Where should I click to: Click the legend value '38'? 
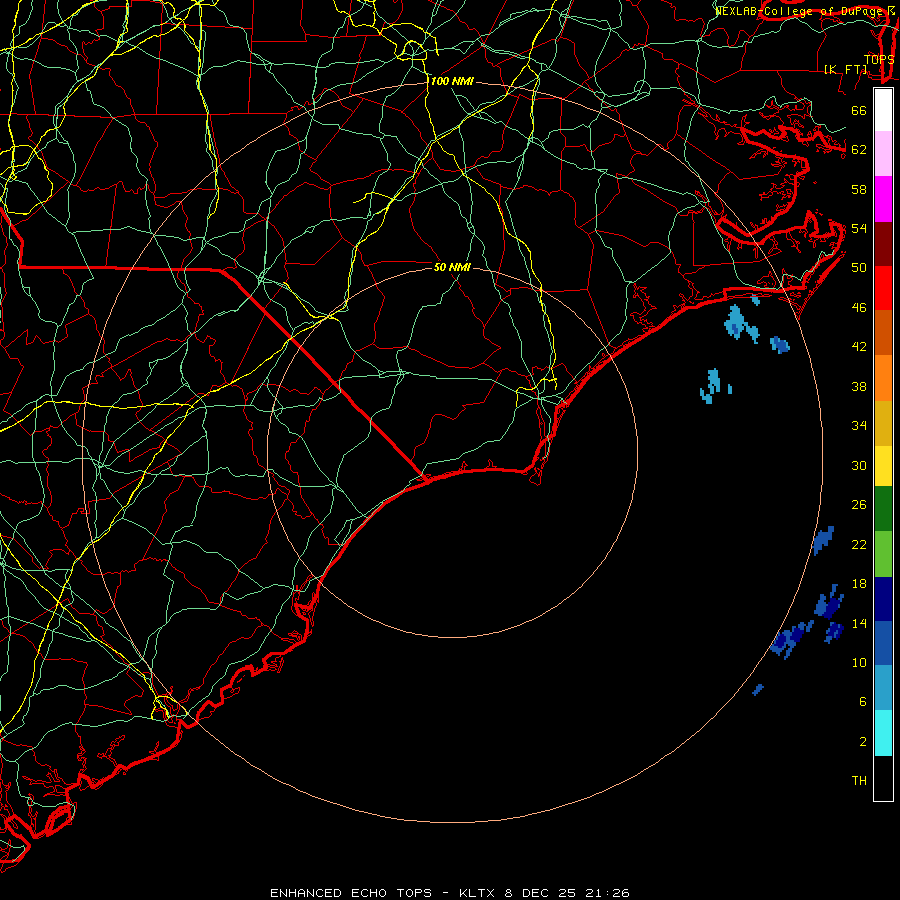pos(859,386)
